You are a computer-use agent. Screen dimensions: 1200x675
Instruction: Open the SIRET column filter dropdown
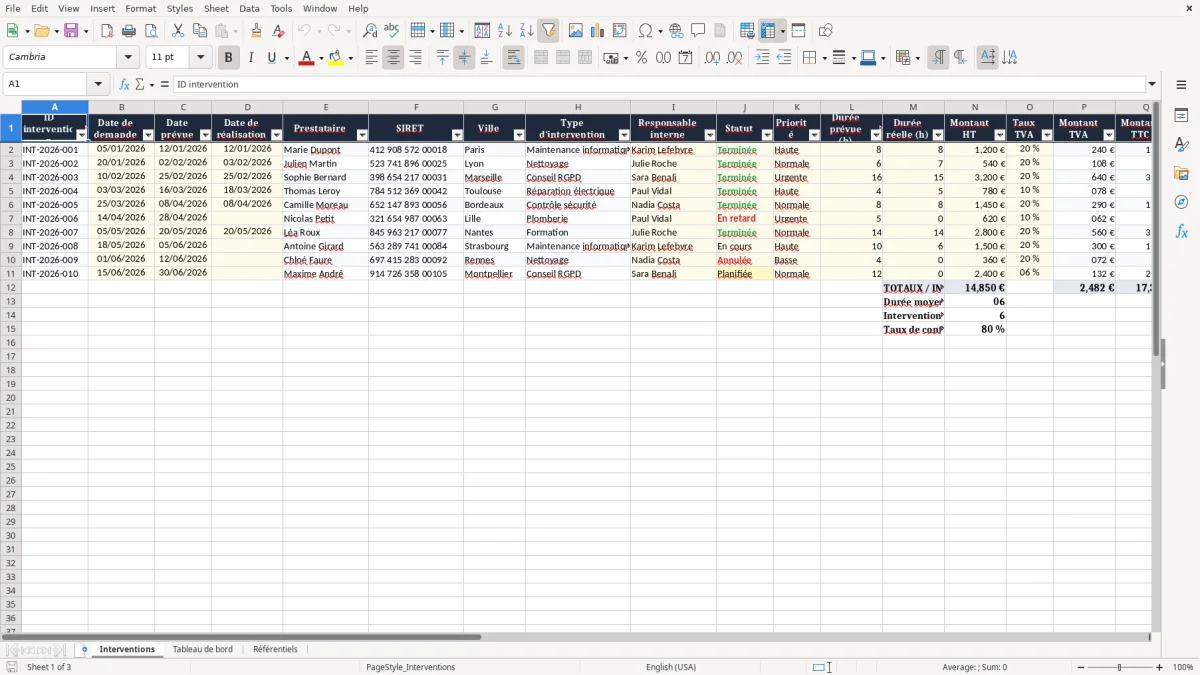pyautogui.click(x=457, y=135)
